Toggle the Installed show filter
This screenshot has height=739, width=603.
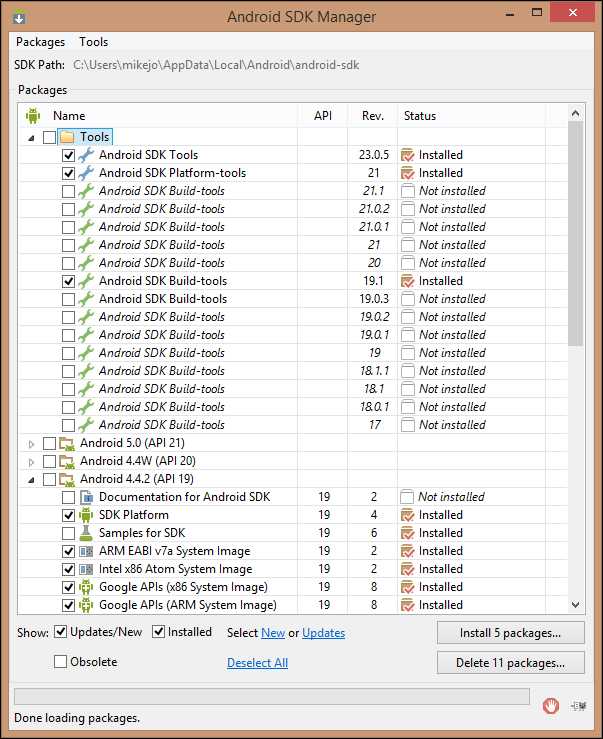click(x=158, y=632)
